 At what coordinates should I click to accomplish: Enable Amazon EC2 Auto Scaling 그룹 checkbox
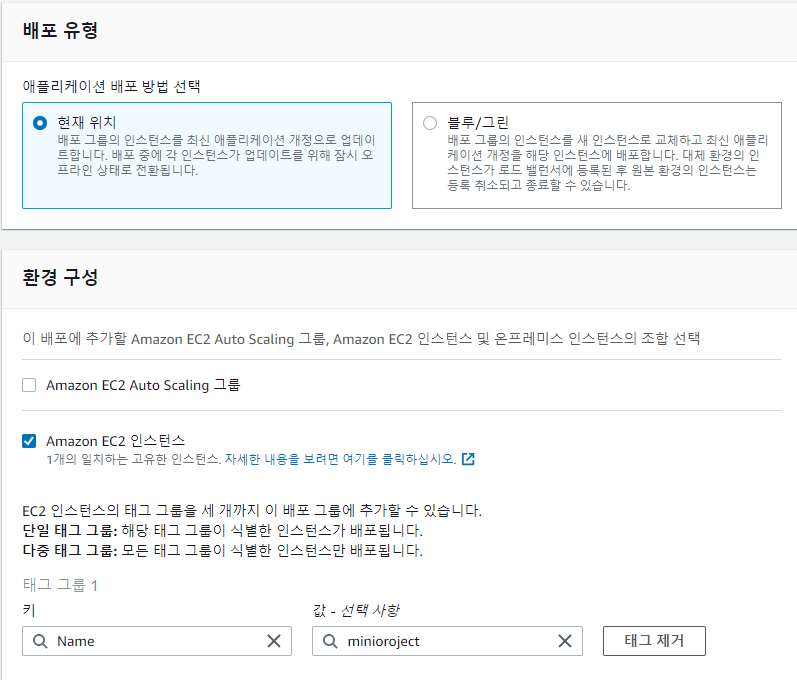tap(29, 385)
